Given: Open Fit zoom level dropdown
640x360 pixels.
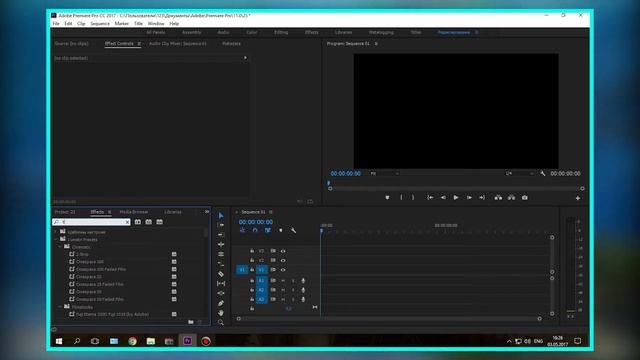Looking at the screenshot, I should [x=384, y=173].
